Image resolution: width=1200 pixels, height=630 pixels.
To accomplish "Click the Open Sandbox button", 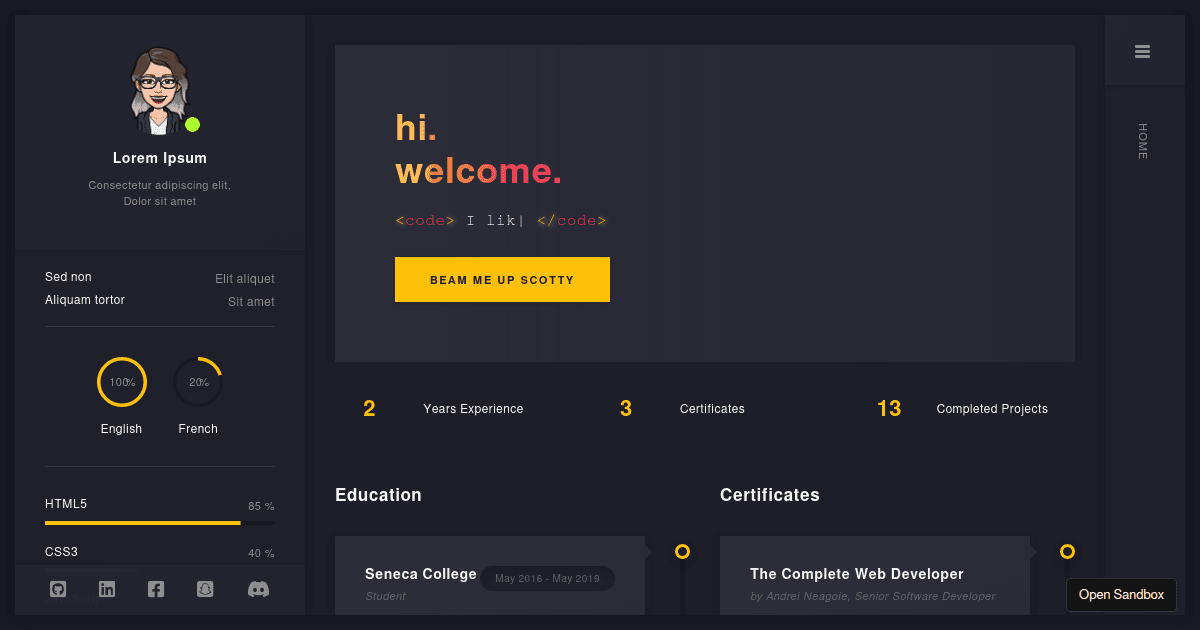I will (1121, 594).
